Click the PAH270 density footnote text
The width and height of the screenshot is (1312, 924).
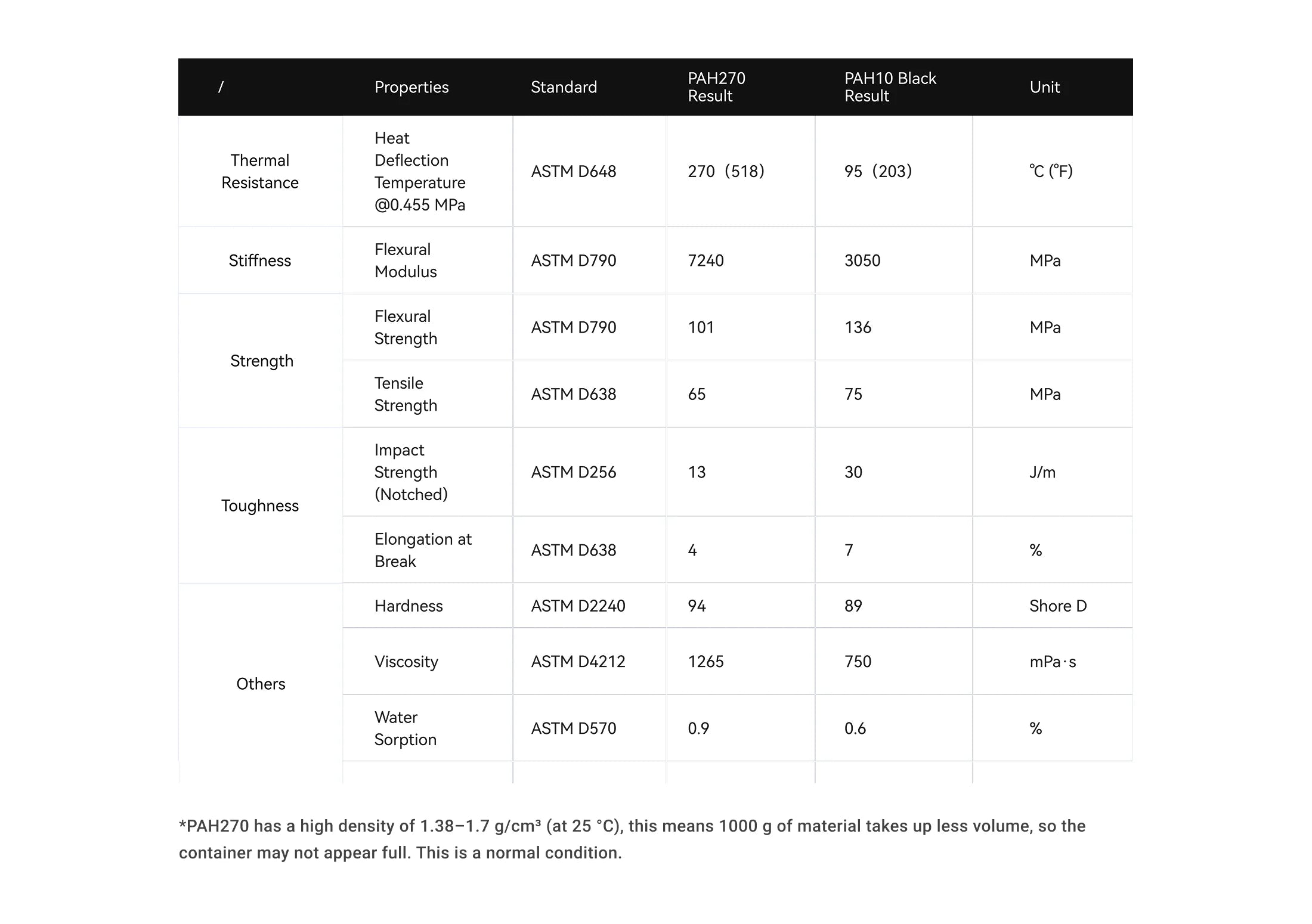pyautogui.click(x=632, y=839)
